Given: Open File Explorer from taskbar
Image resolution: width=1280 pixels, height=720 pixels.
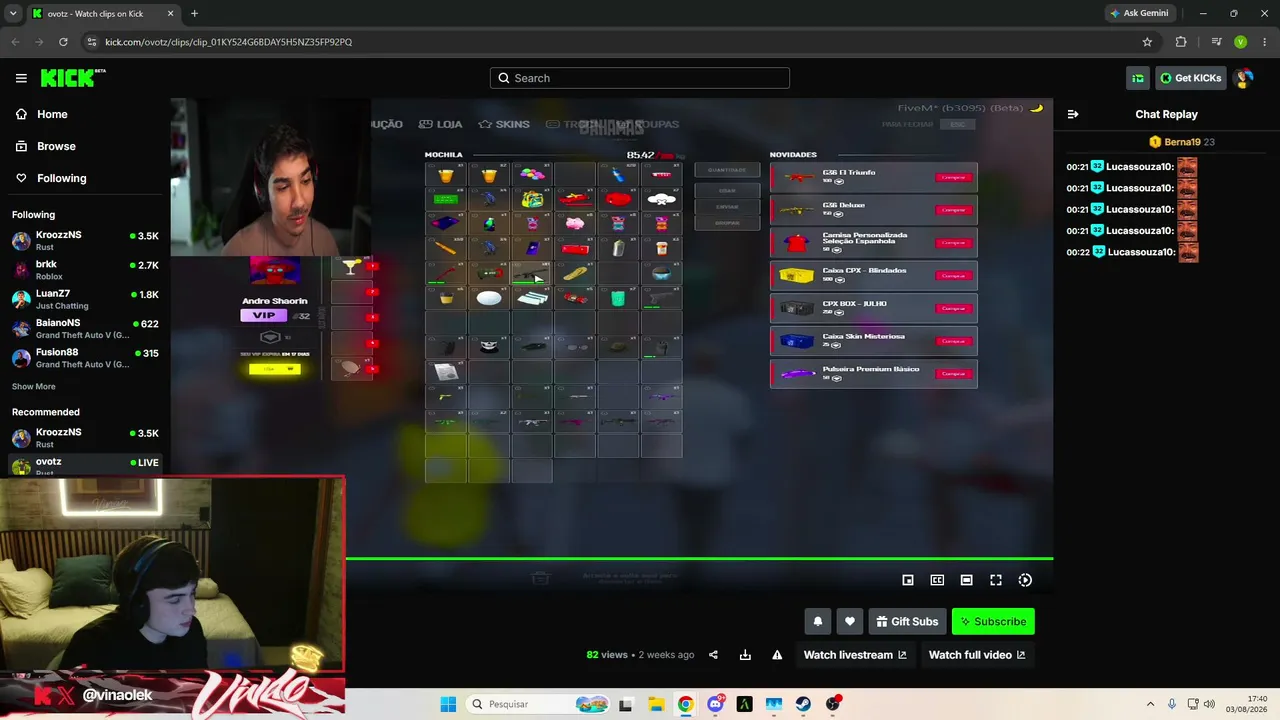Looking at the screenshot, I should pos(655,704).
